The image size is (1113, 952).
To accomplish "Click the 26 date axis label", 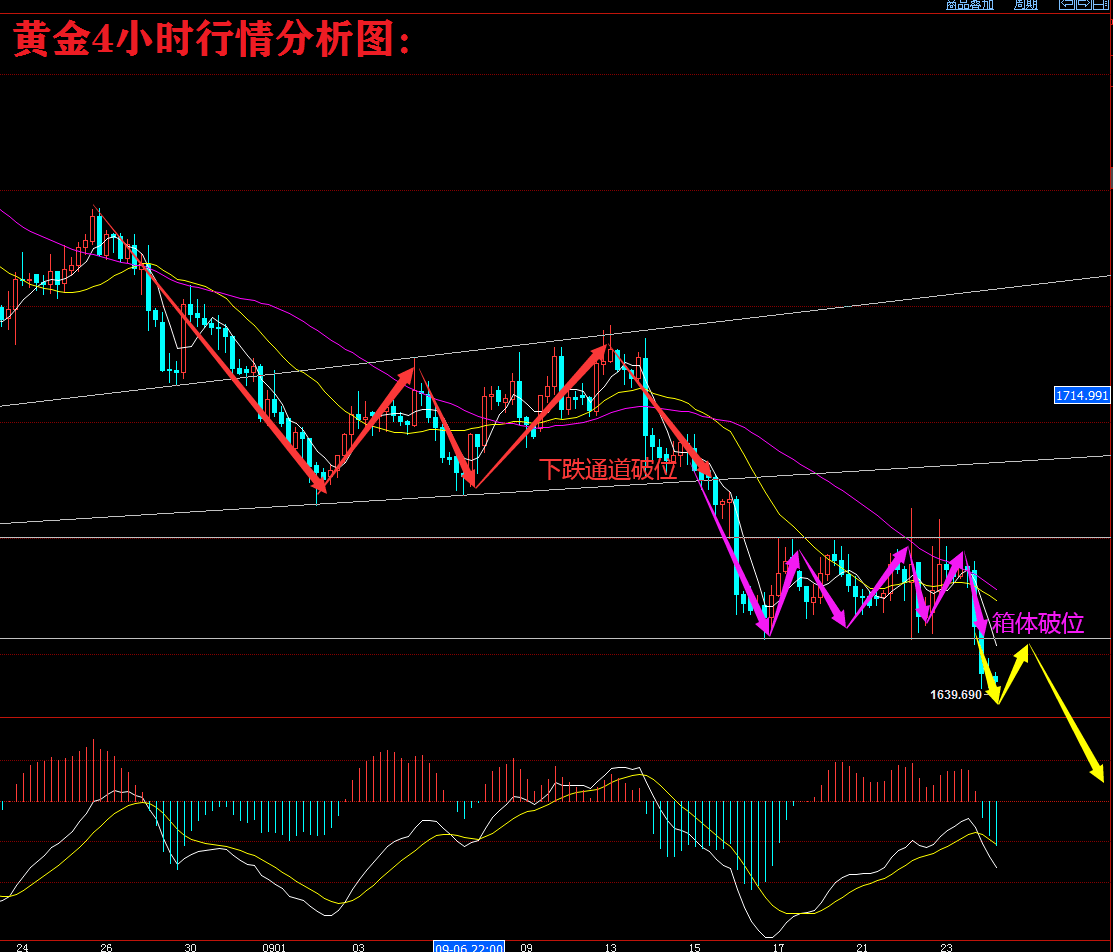I will tap(106, 947).
